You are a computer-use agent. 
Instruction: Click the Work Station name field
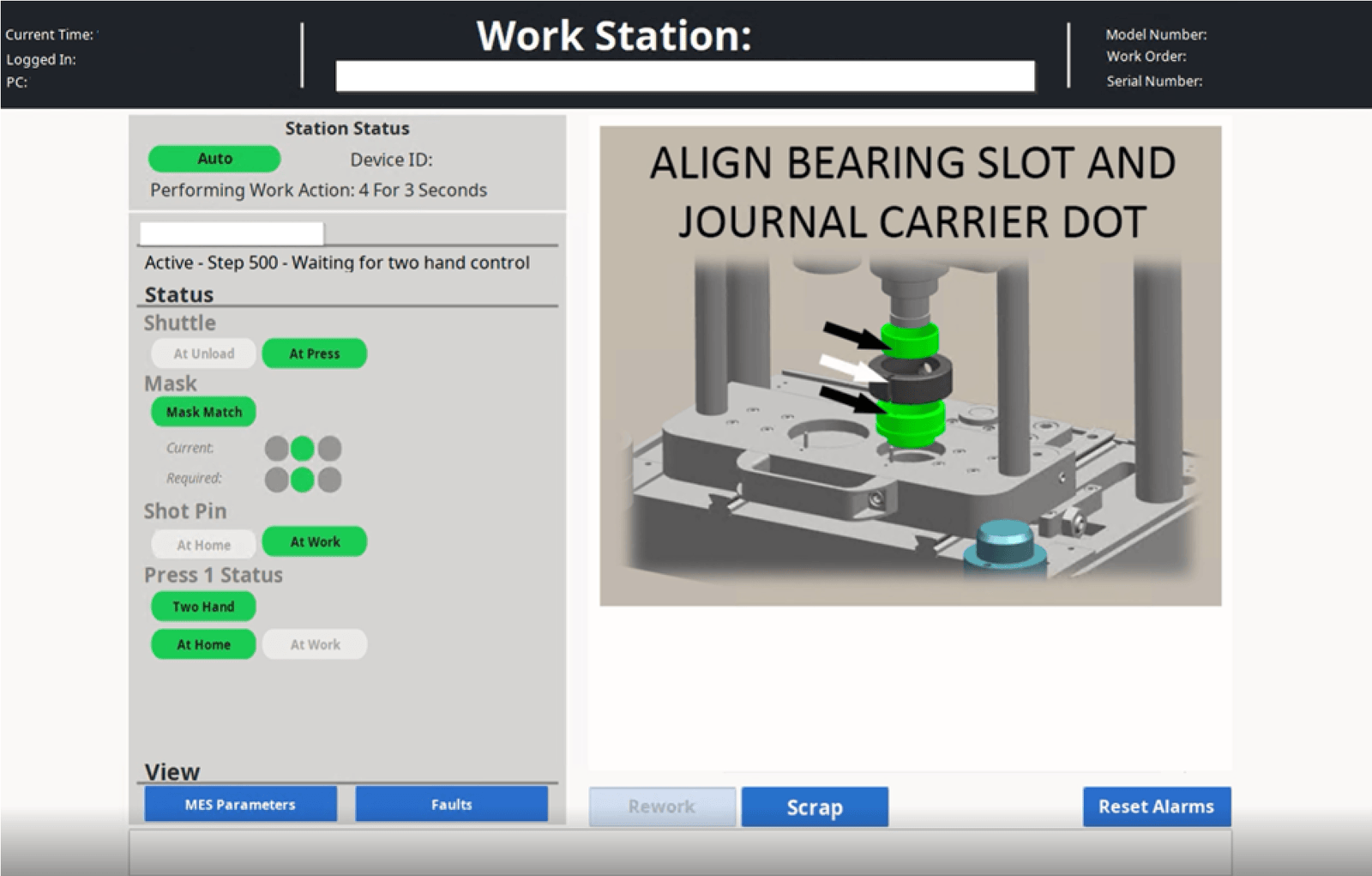coord(685,76)
